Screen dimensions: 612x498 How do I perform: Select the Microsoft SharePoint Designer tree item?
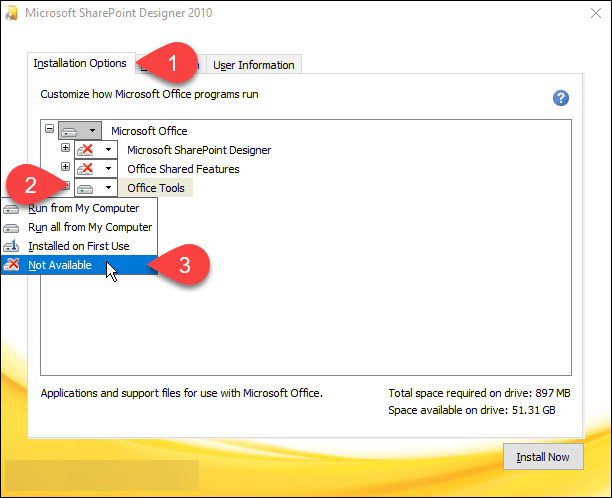pos(199,150)
